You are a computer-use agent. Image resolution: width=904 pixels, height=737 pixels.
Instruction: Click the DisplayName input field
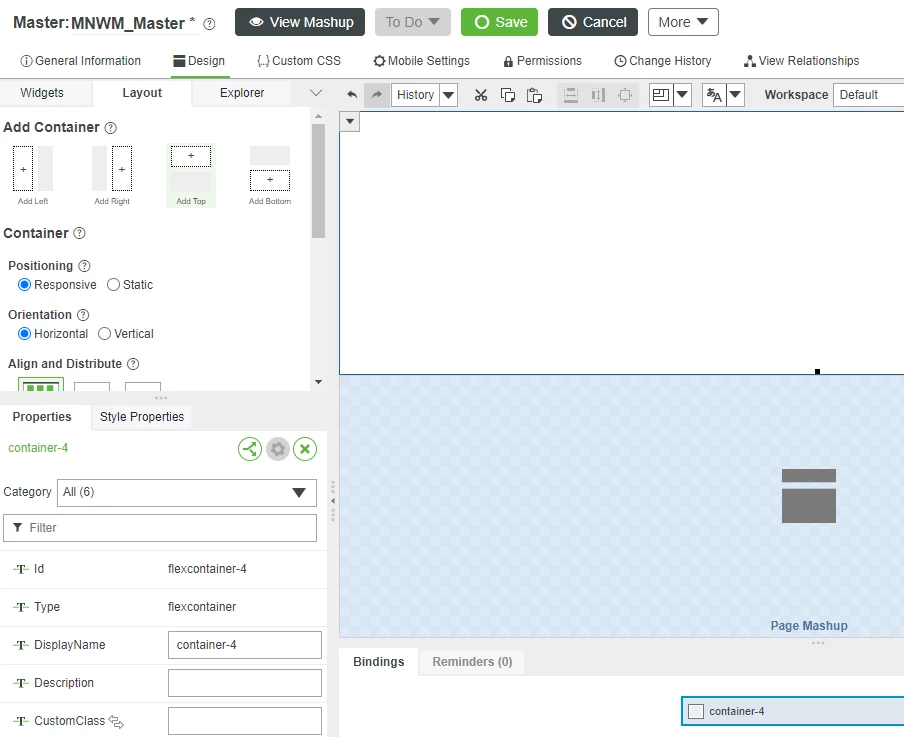(x=244, y=645)
